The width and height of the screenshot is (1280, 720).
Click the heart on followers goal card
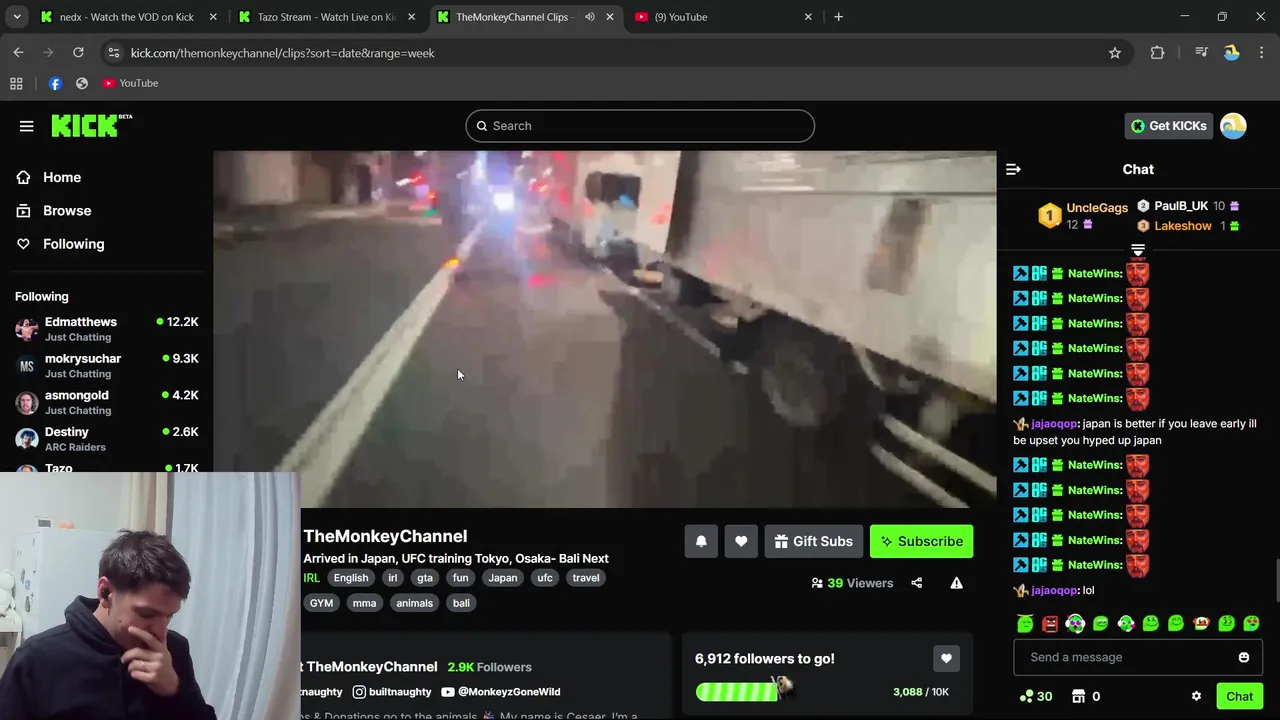[x=946, y=658]
